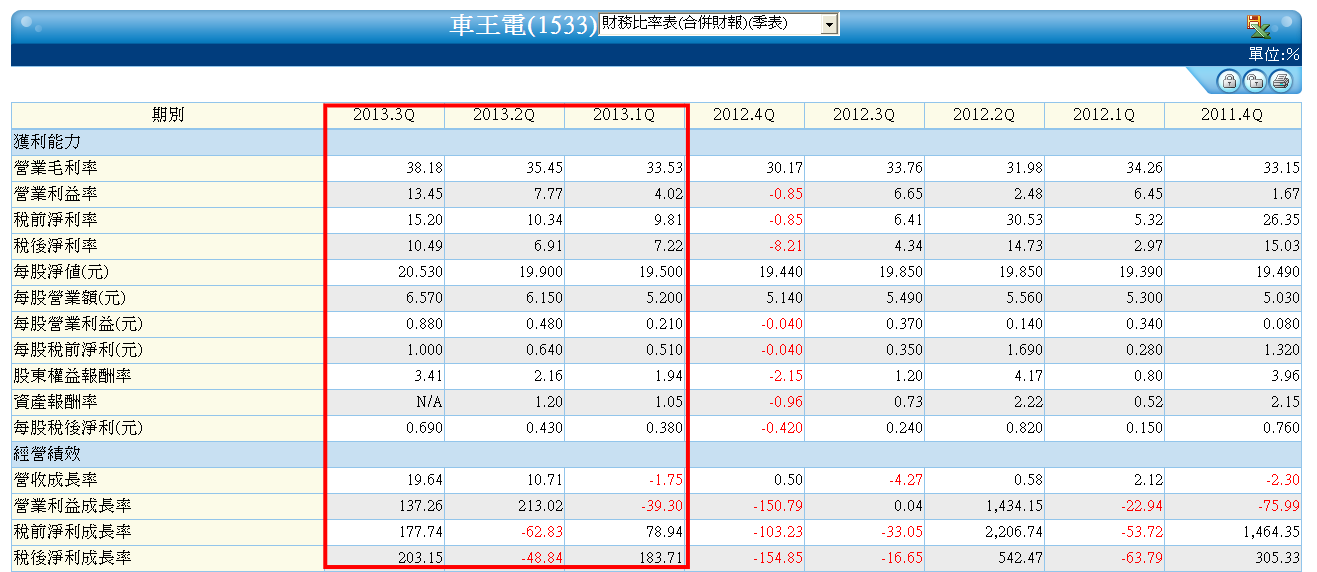Select the 2013.3Q column header

(x=384, y=115)
